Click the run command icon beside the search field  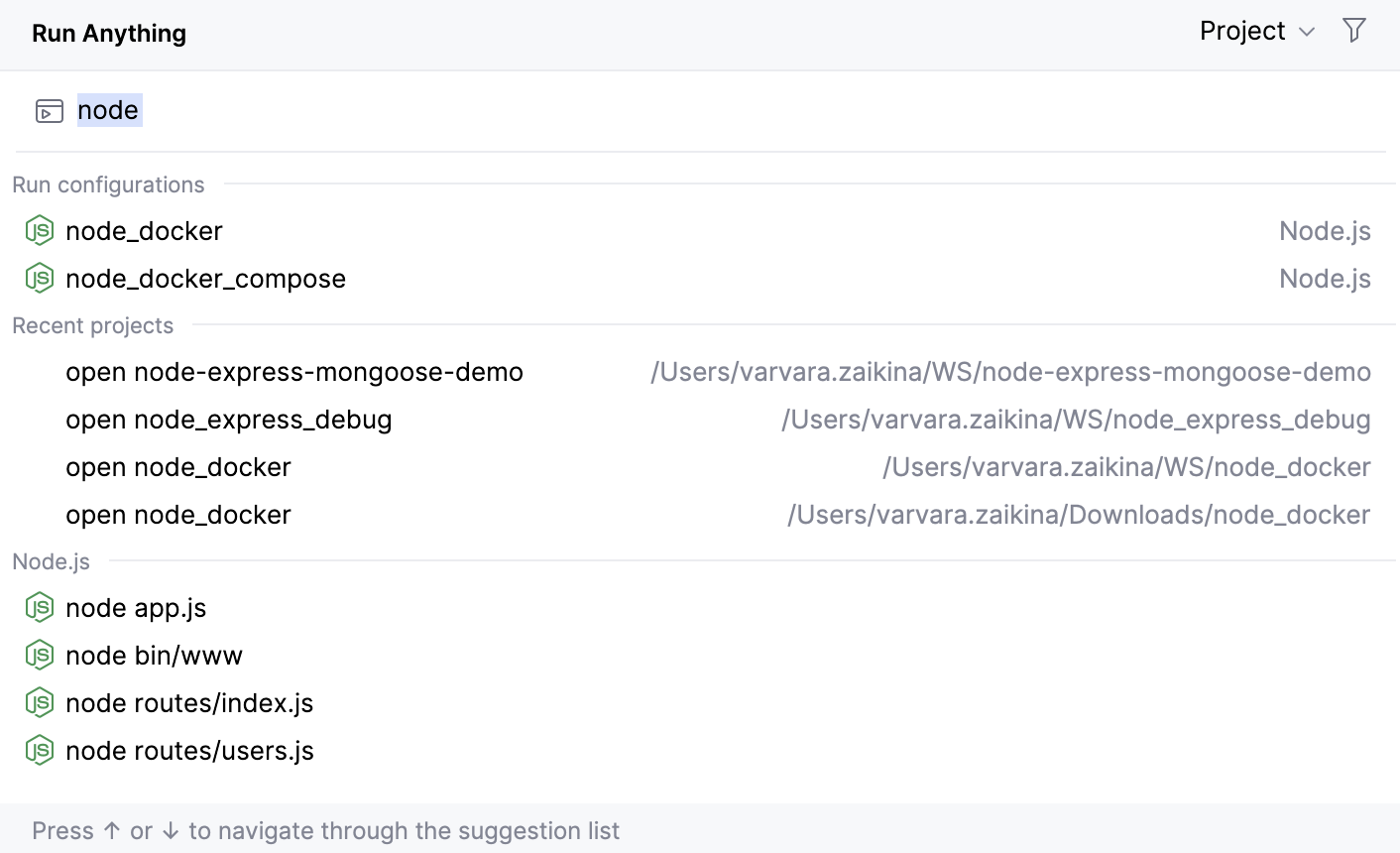pos(47,110)
